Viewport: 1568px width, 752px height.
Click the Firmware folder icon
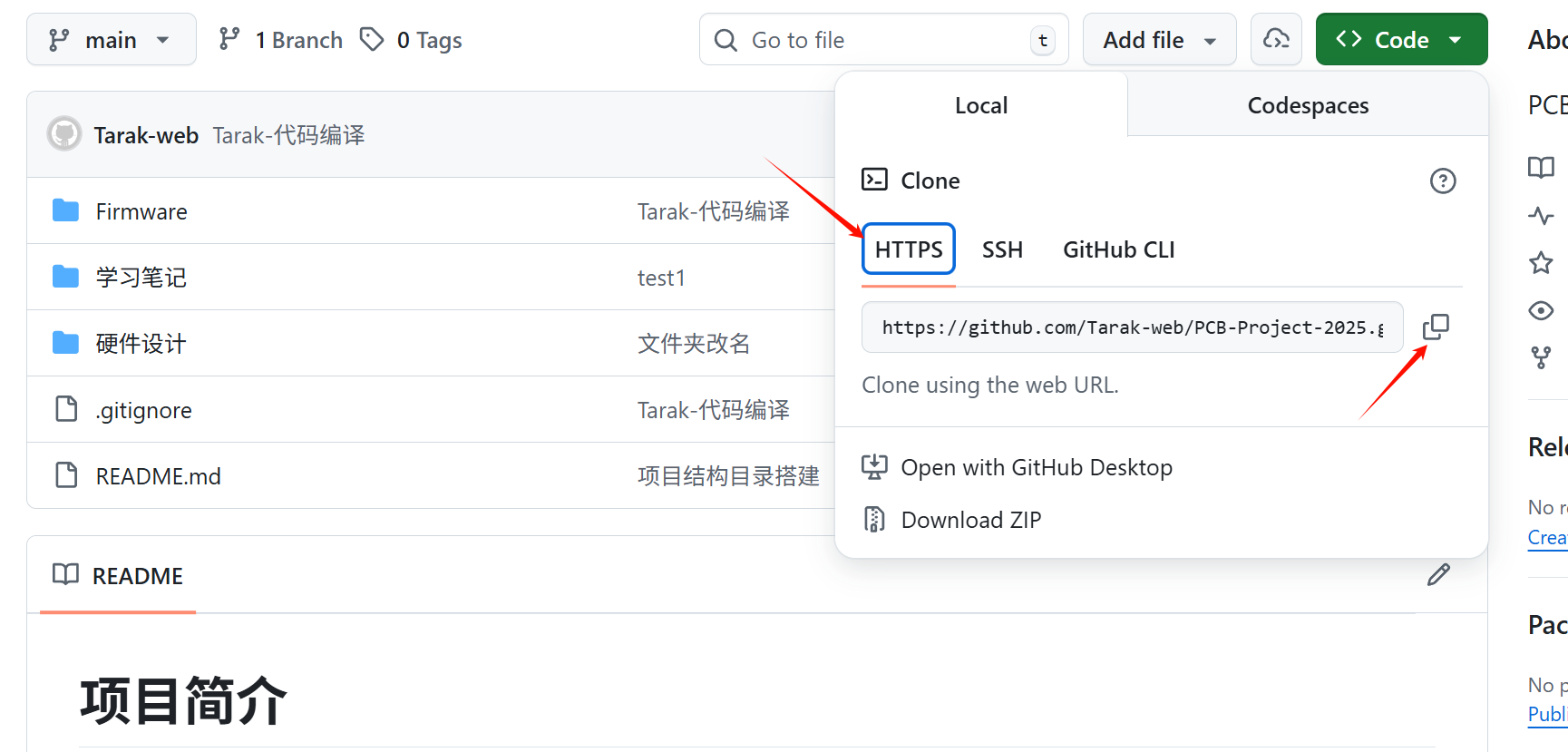[x=65, y=210]
